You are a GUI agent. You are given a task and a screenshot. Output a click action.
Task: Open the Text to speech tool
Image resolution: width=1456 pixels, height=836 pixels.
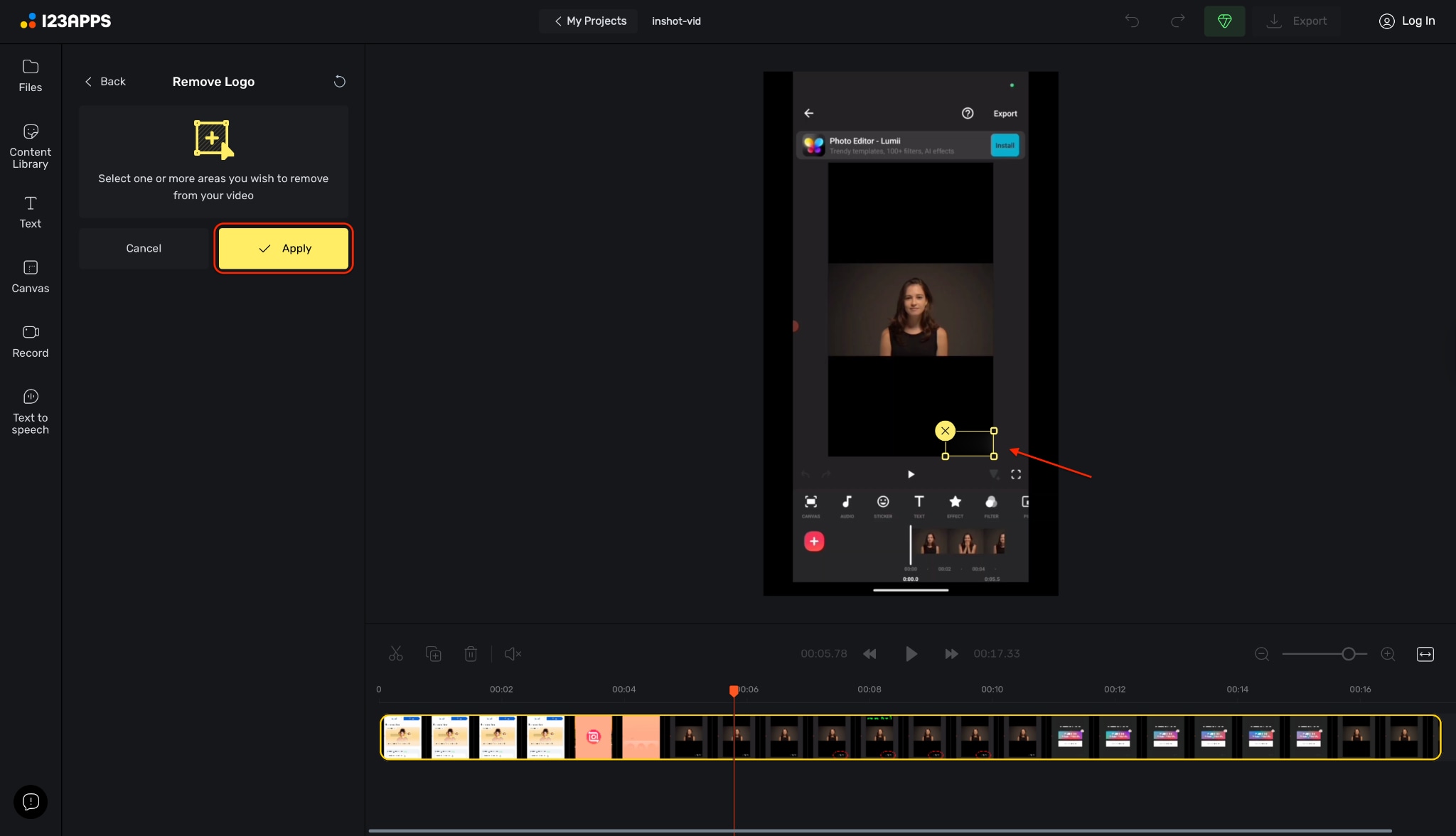[x=30, y=411]
